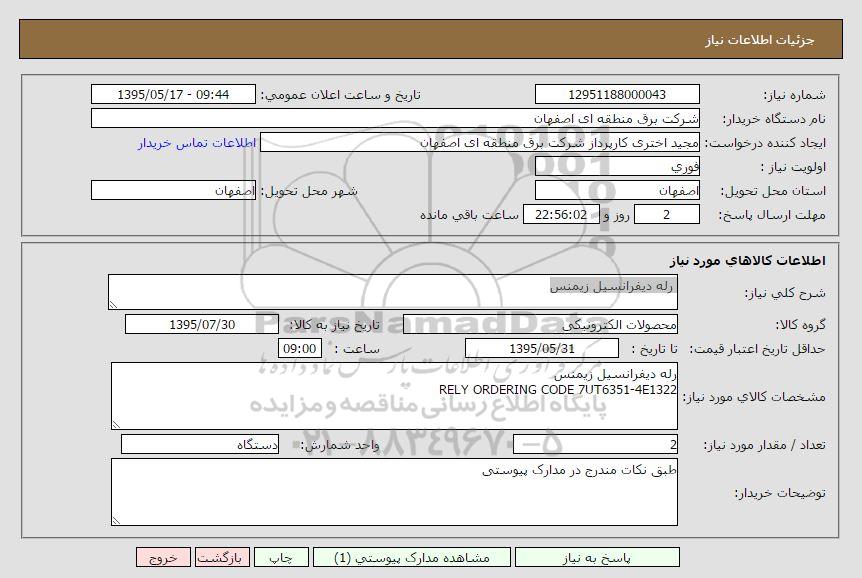Click the label مشخصات کالاي مورد نیاز
Viewport: 862px width, 578px height.
point(754,397)
